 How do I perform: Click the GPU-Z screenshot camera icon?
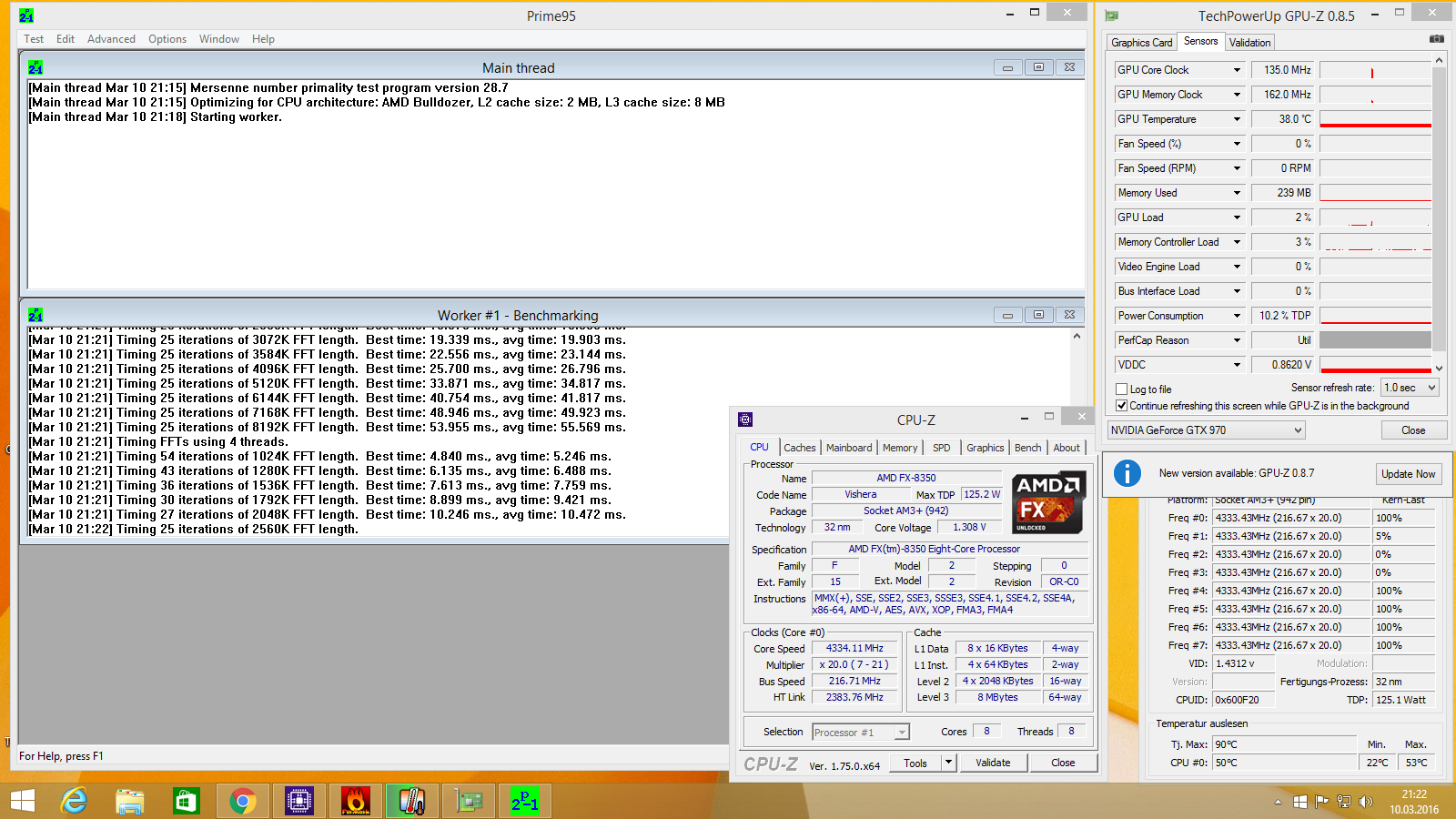pos(1436,39)
